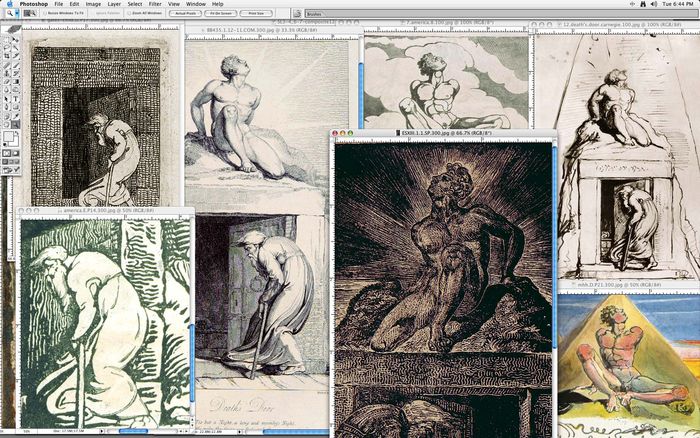Select the Crop tool
Viewport: 700px width, 438px height.
(x=7, y=55)
